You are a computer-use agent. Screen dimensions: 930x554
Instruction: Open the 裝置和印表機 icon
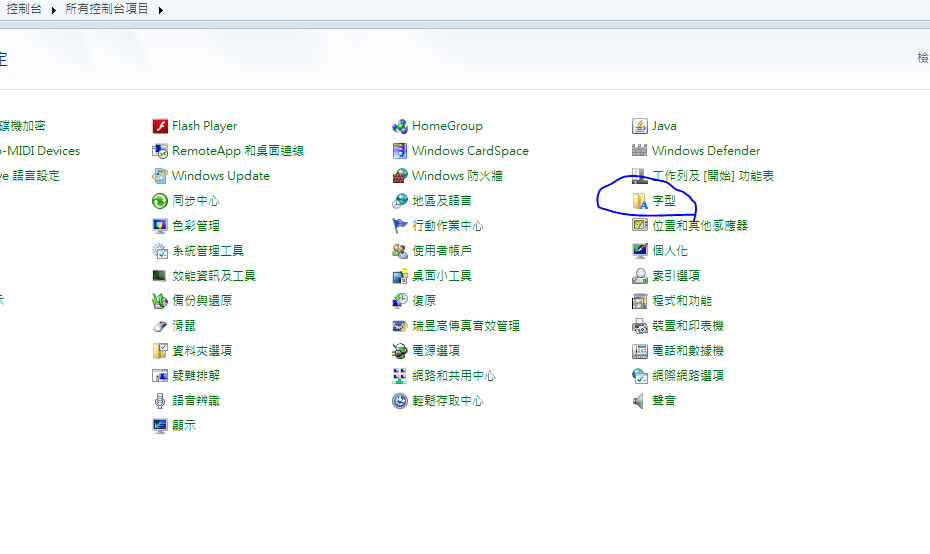coord(640,326)
